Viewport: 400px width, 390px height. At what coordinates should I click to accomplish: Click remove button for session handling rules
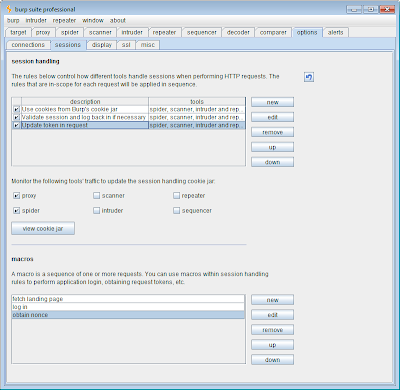(272, 132)
